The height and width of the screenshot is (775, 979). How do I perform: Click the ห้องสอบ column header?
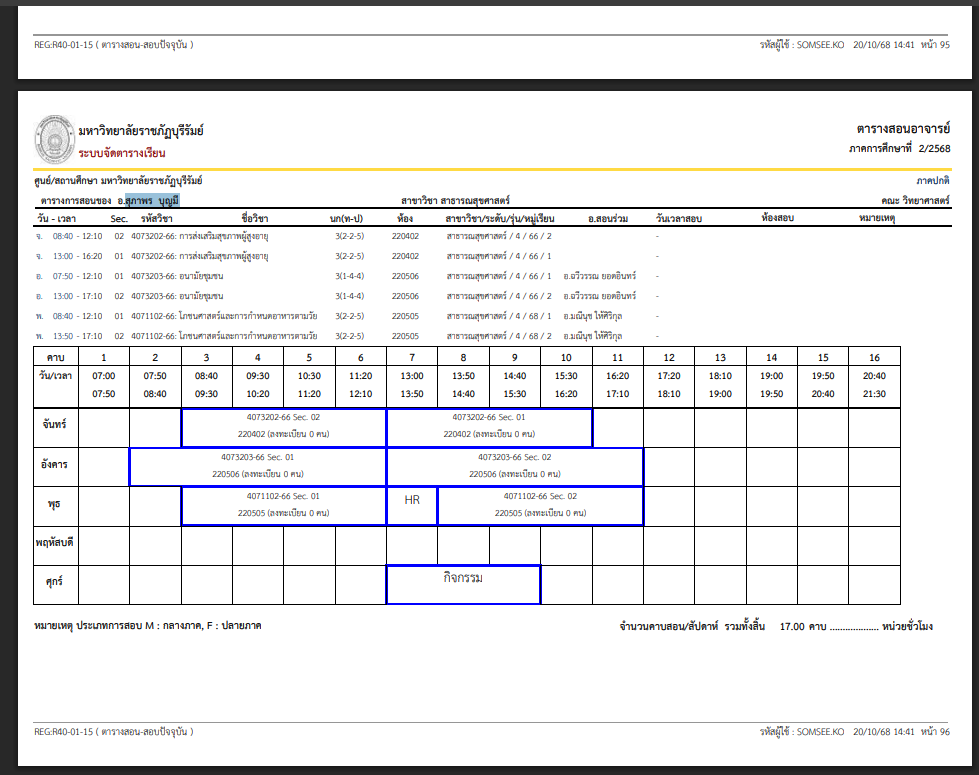(777, 217)
